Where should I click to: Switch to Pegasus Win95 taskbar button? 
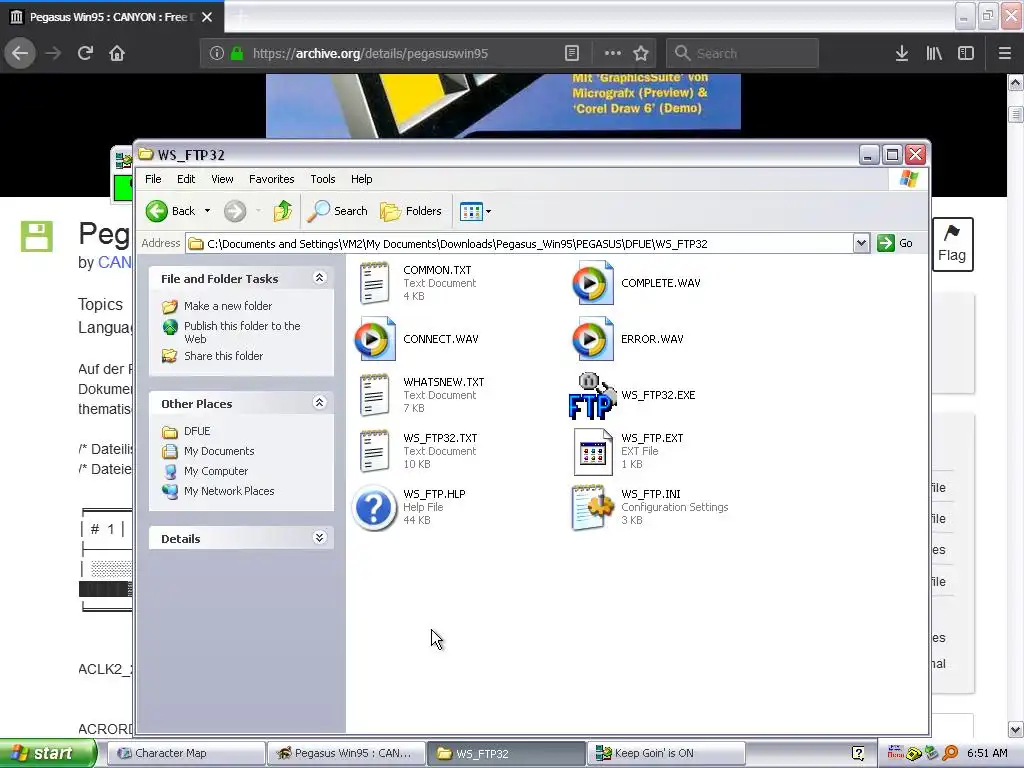click(x=345, y=753)
